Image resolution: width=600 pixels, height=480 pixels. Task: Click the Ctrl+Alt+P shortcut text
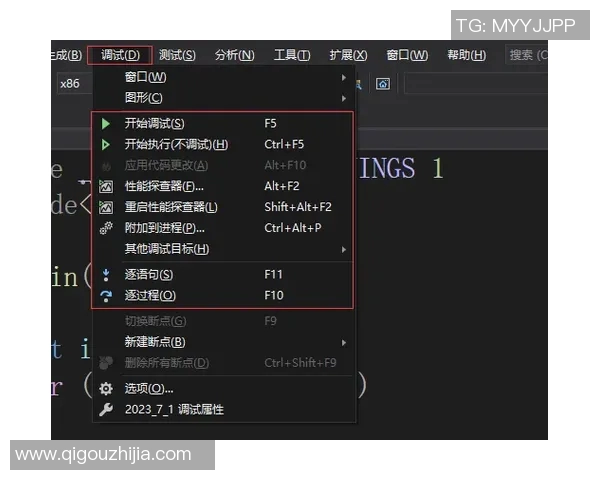[293, 228]
